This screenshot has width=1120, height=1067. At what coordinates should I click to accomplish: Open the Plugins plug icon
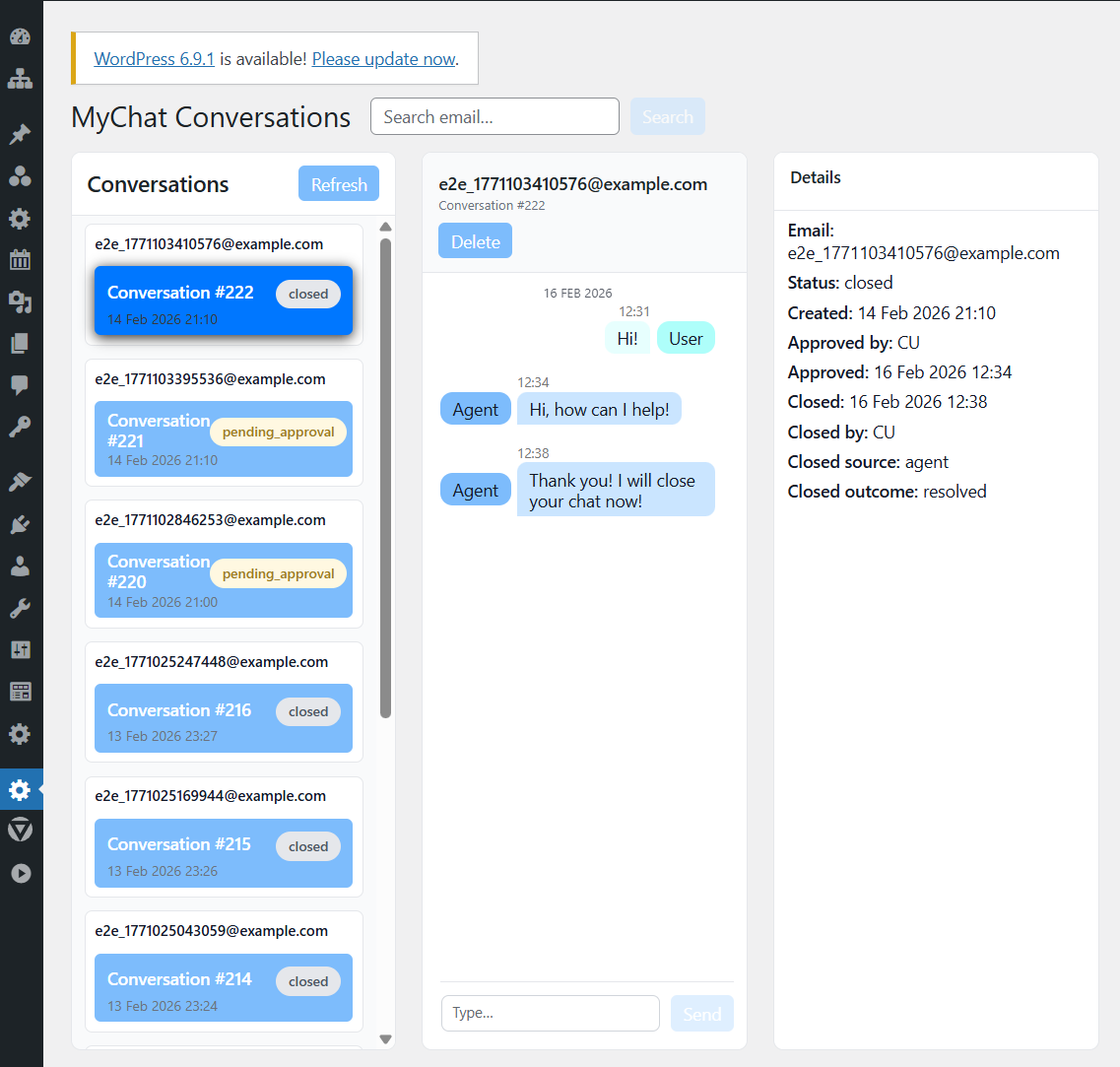coord(21,524)
